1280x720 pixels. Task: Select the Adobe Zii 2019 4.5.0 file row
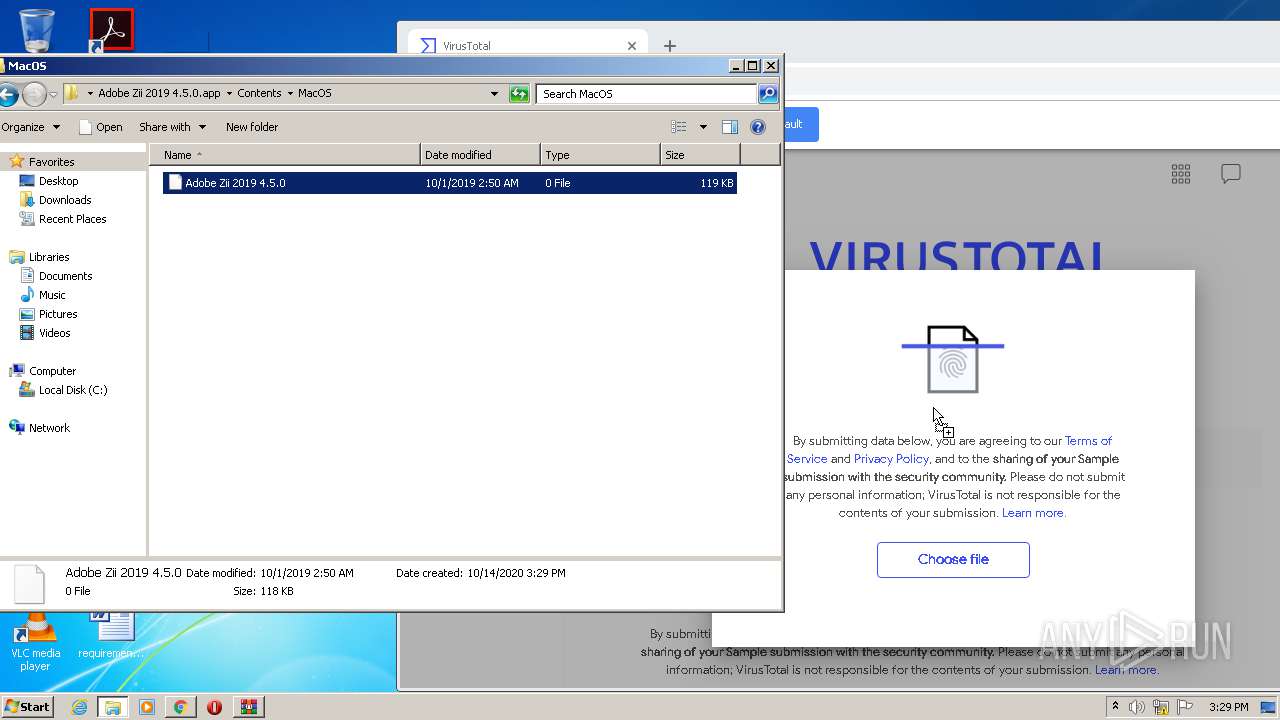click(450, 183)
